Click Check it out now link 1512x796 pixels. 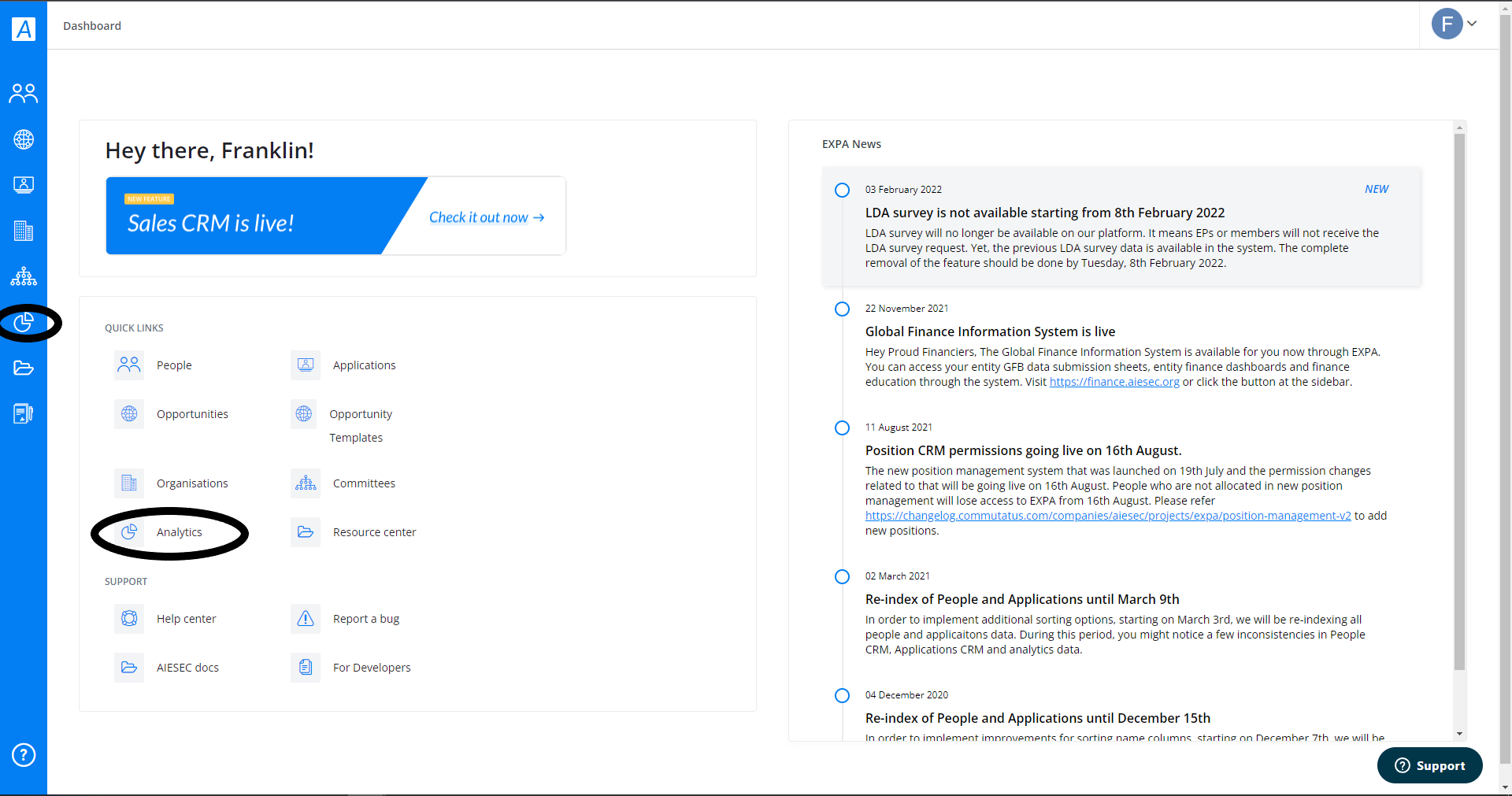pyautogui.click(x=487, y=217)
